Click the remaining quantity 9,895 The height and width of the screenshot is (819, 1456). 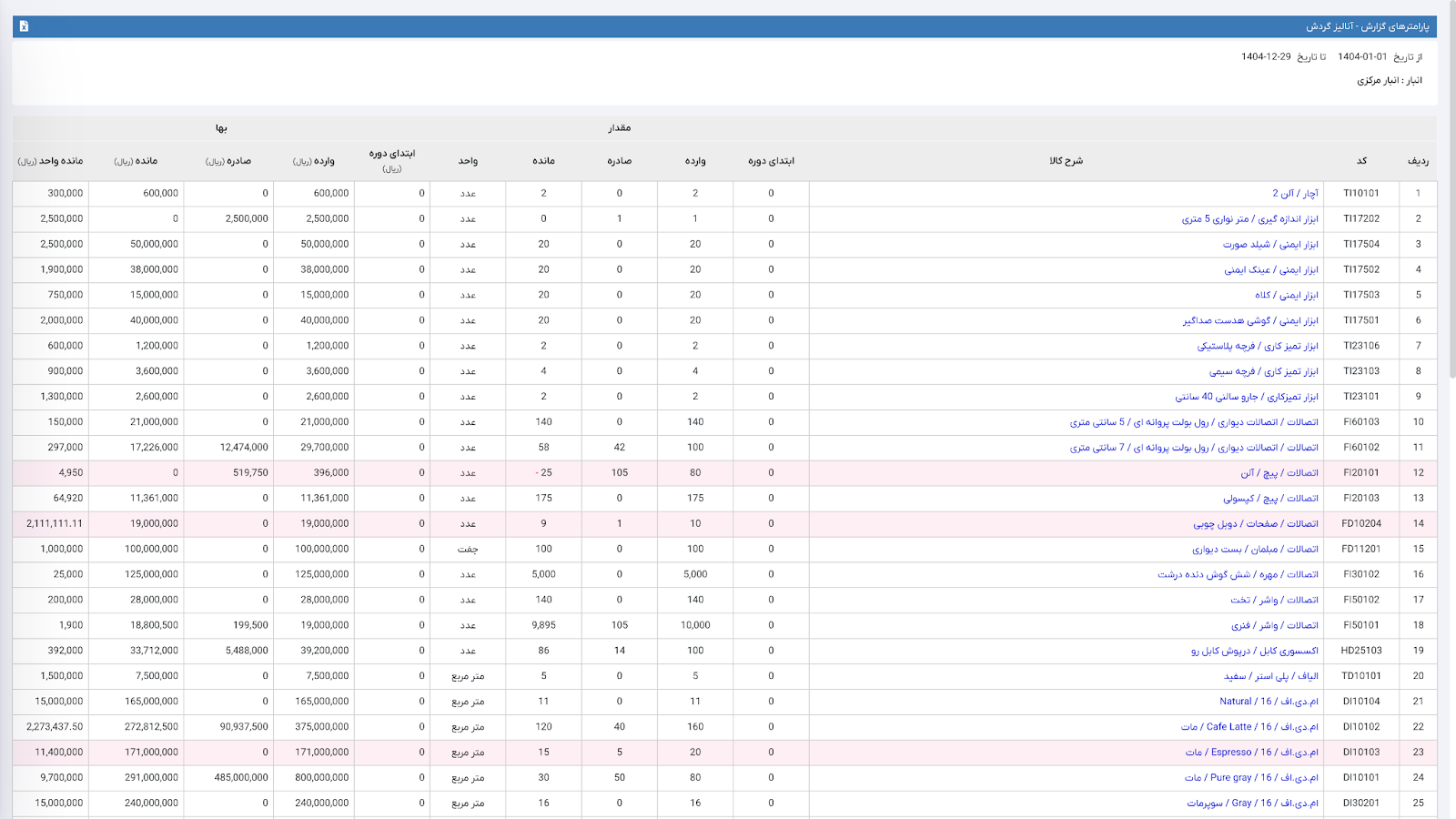coord(543,625)
